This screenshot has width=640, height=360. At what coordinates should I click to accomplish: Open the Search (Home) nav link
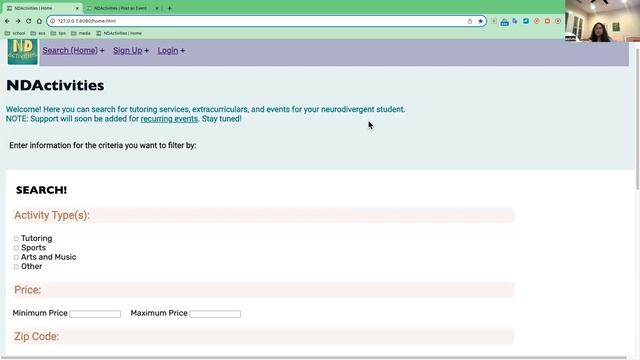tap(70, 51)
